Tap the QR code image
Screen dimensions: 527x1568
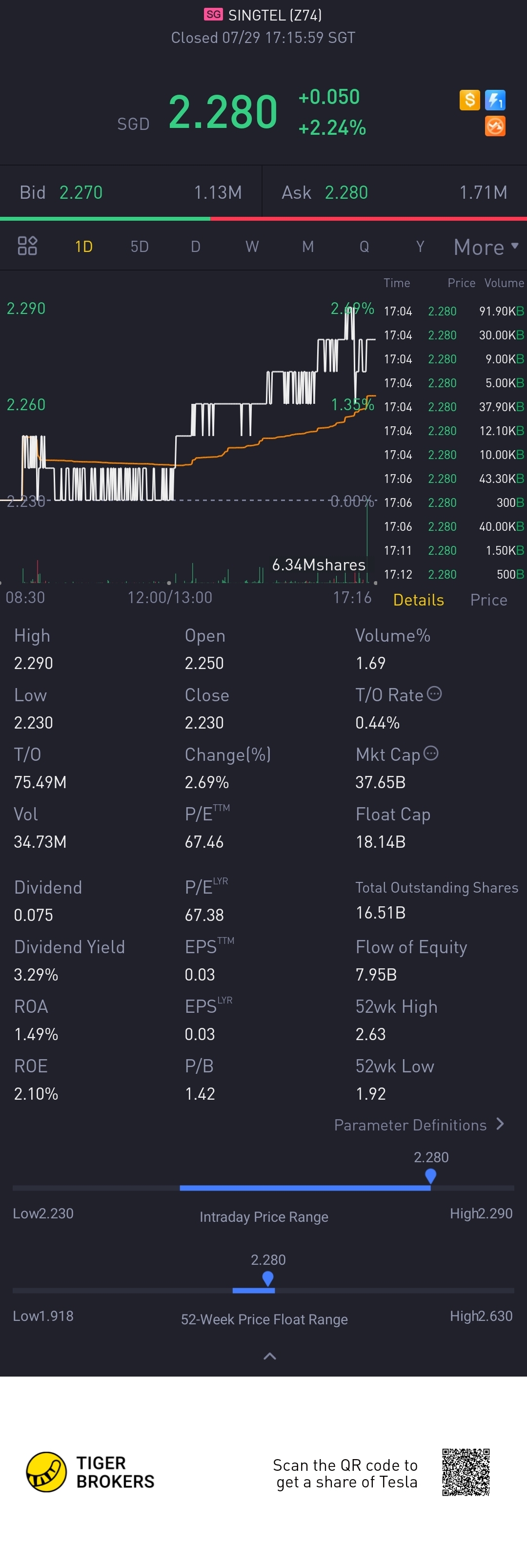tap(466, 1472)
